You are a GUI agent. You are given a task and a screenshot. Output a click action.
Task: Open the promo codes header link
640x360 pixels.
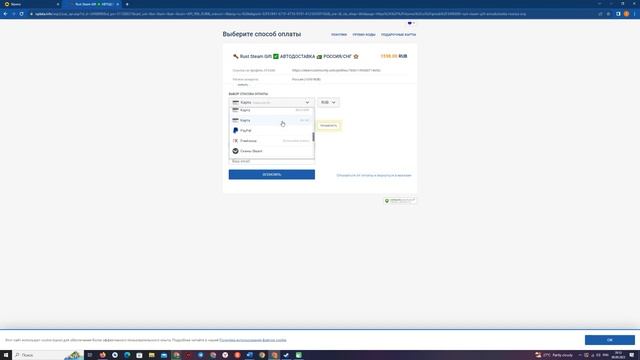tap(364, 35)
